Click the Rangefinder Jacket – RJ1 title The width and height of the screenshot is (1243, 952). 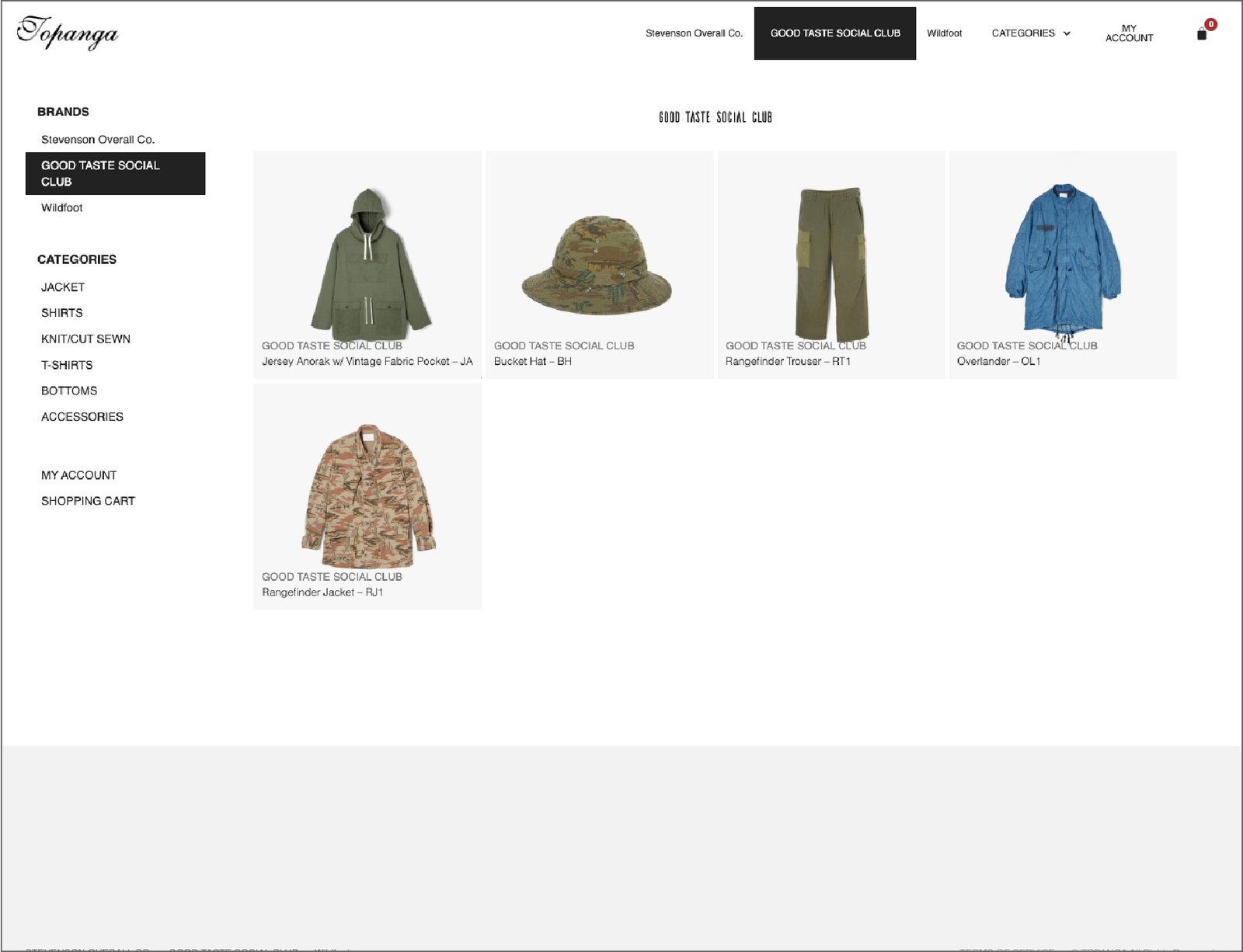(322, 592)
